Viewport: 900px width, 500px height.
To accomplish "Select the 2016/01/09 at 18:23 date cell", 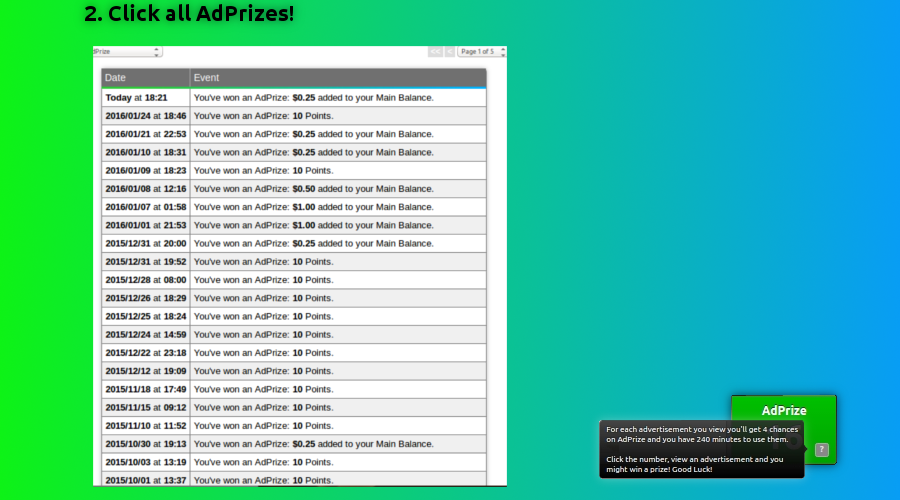I will pos(146,170).
